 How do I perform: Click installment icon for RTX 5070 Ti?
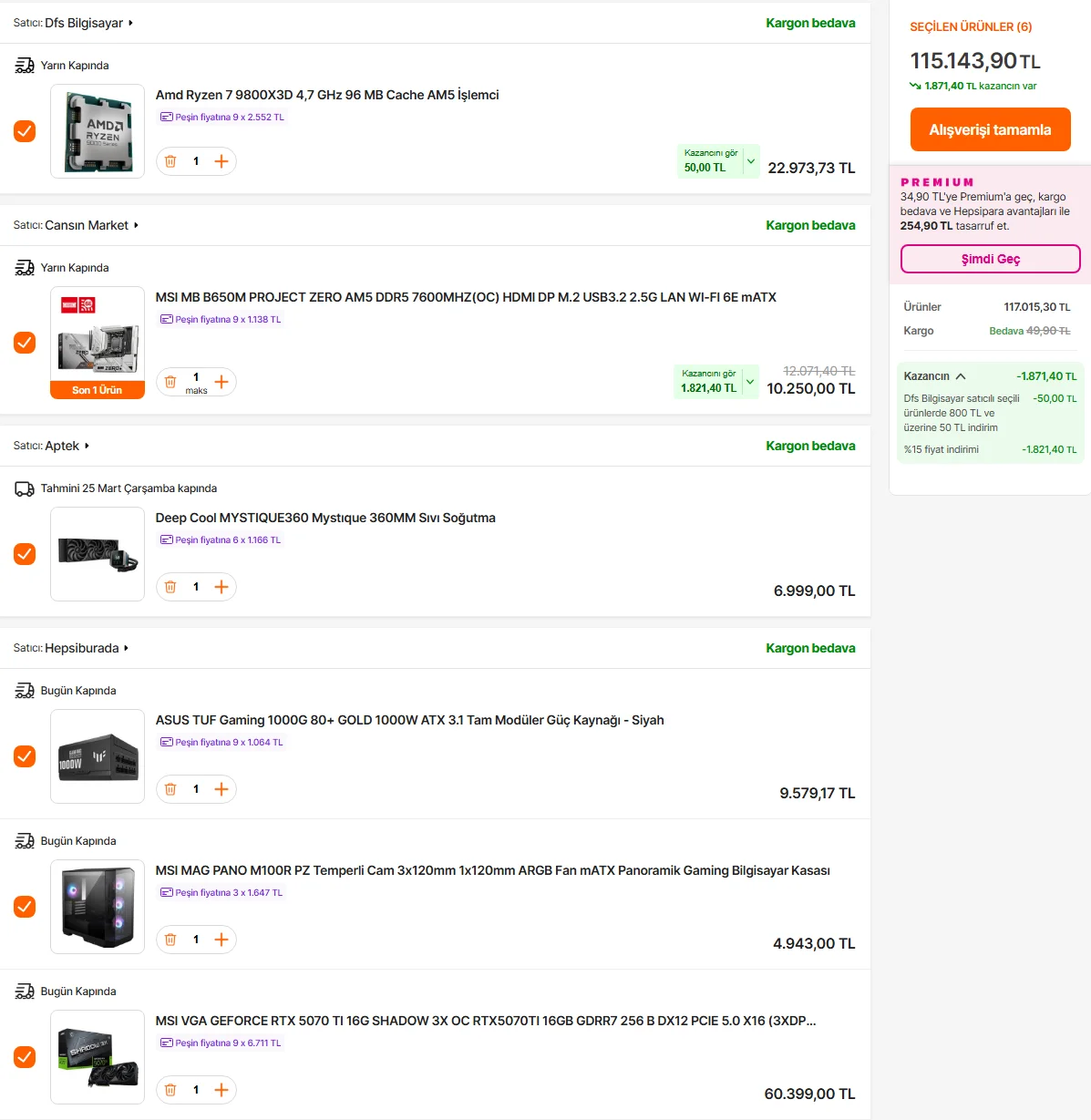click(x=167, y=1043)
